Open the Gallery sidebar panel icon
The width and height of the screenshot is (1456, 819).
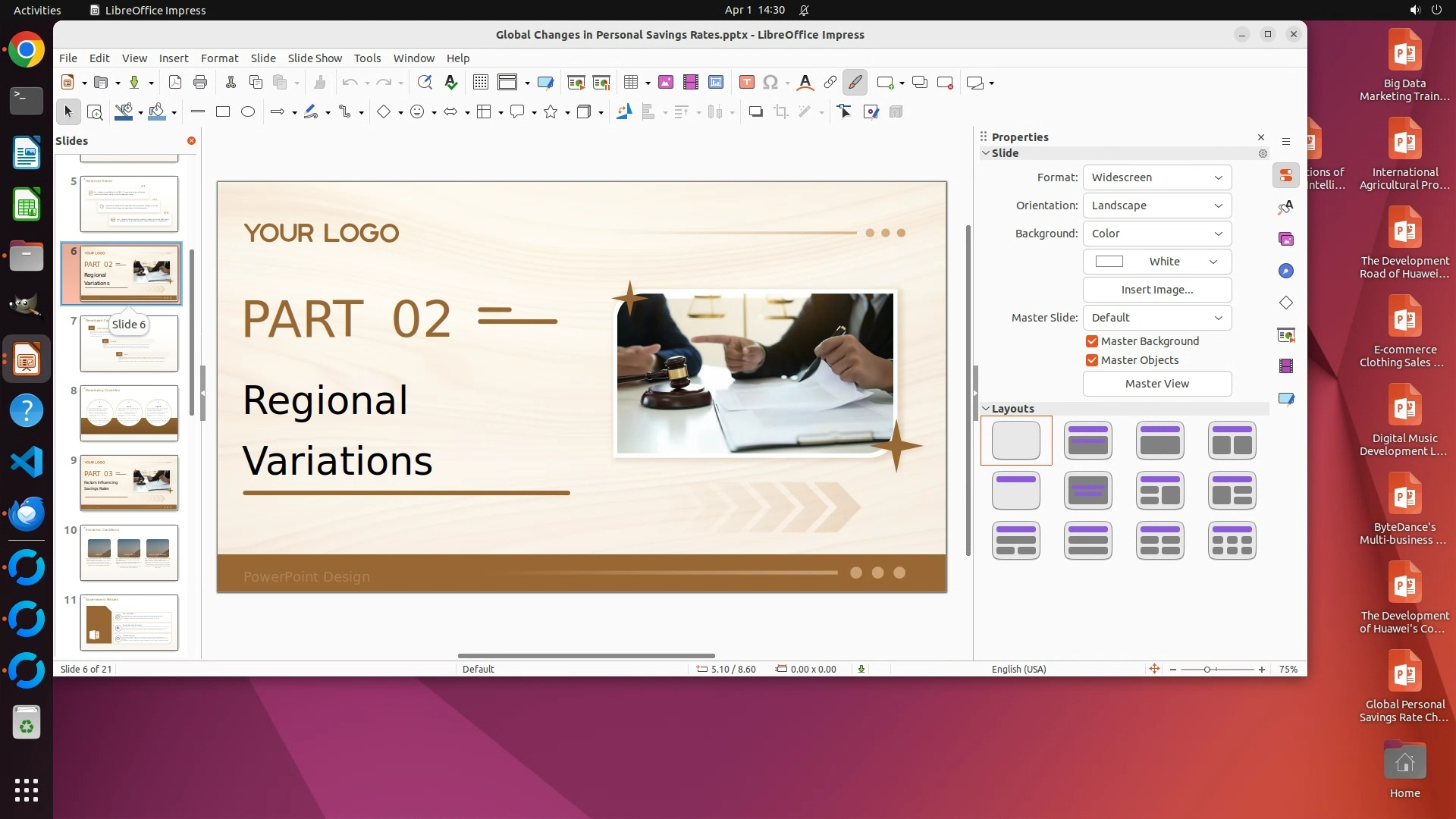[1286, 239]
